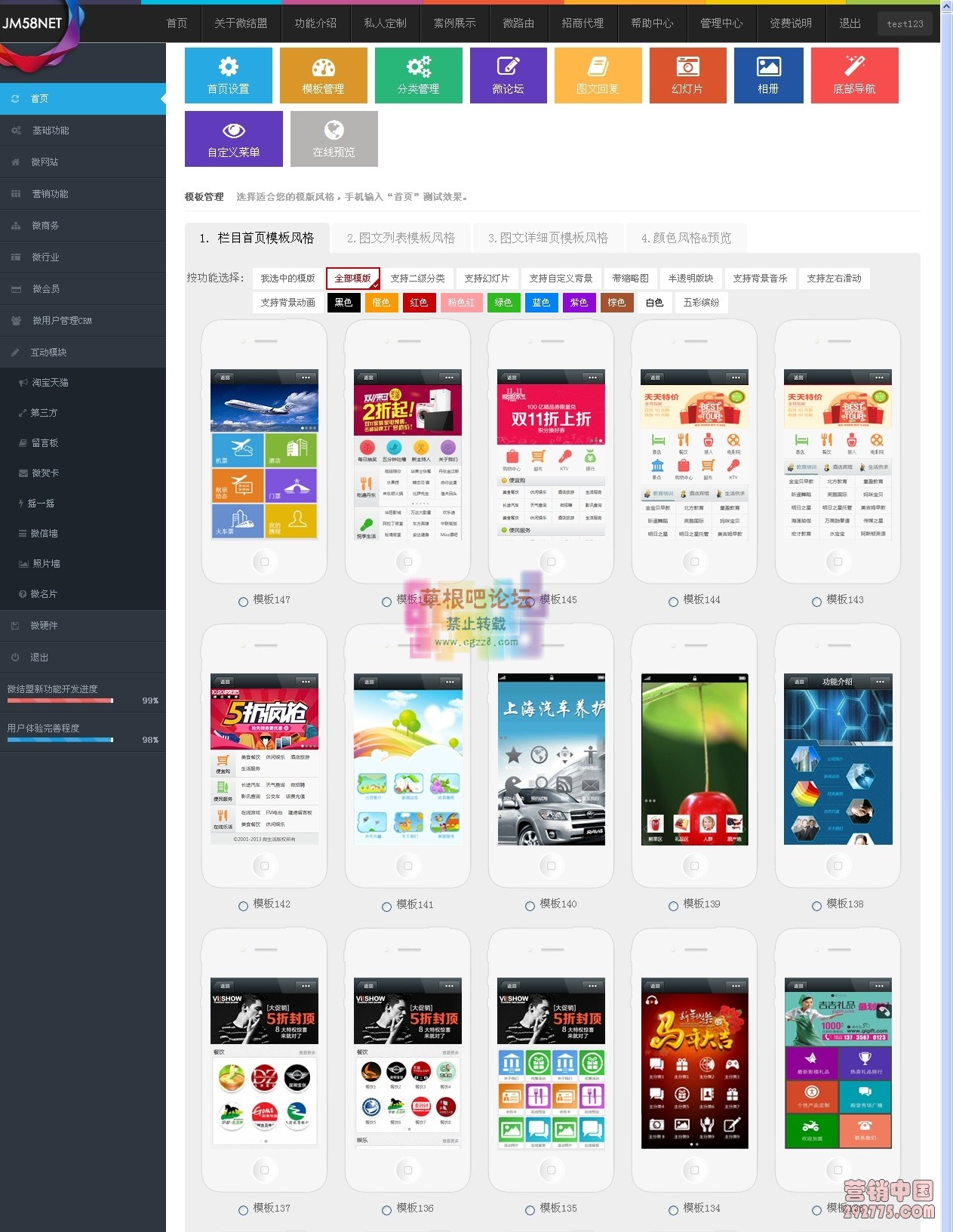953x1232 pixels.
Task: Pick the 红色 color filter swatch
Action: pyautogui.click(x=419, y=303)
